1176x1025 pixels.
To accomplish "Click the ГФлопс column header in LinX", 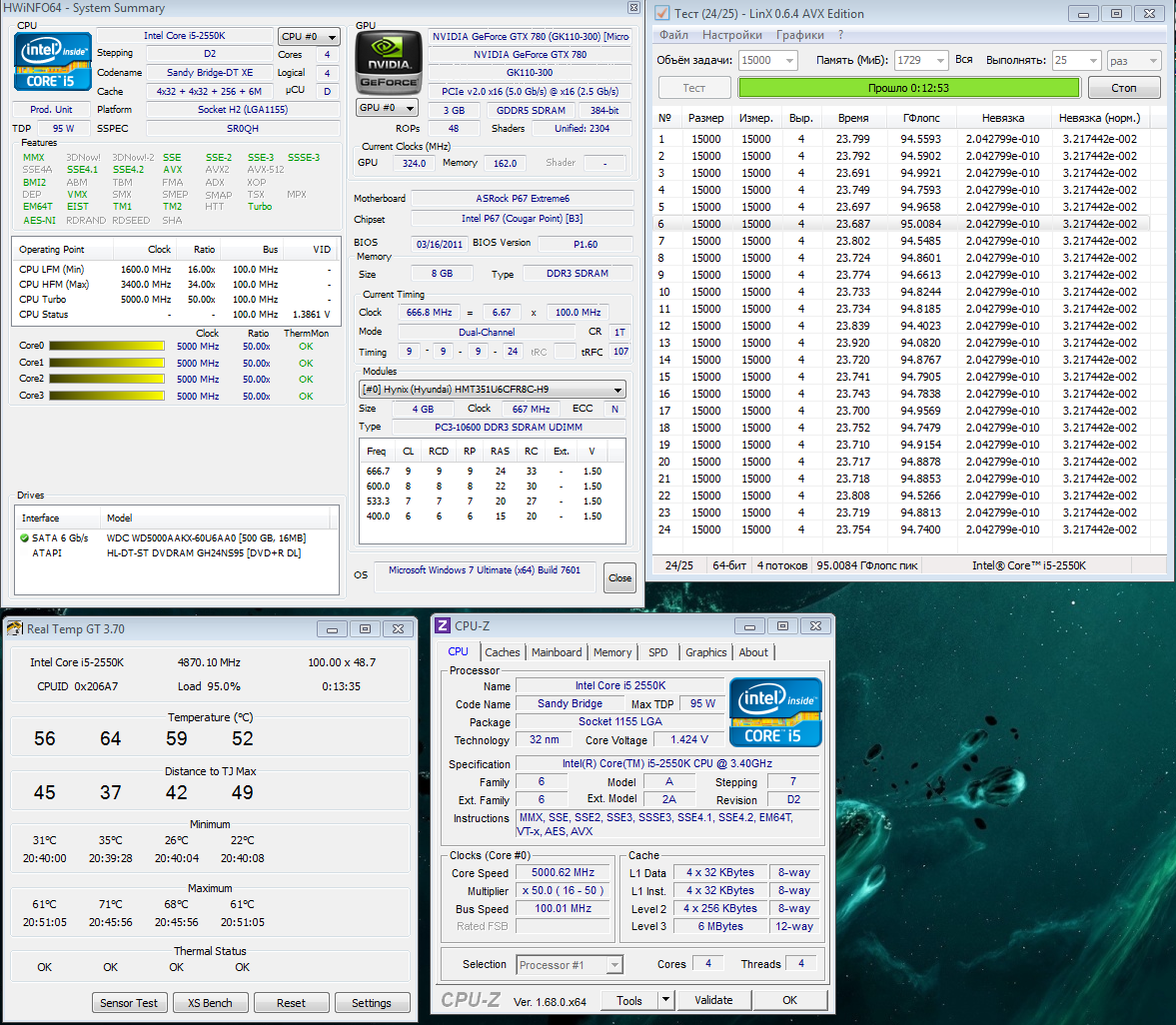I will click(x=921, y=118).
